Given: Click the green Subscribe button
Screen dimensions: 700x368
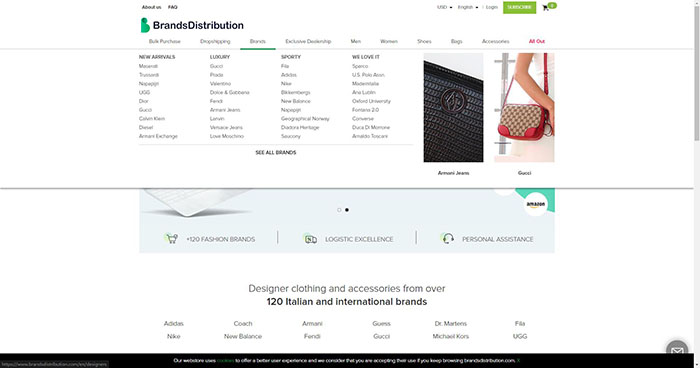Looking at the screenshot, I should [x=519, y=7].
